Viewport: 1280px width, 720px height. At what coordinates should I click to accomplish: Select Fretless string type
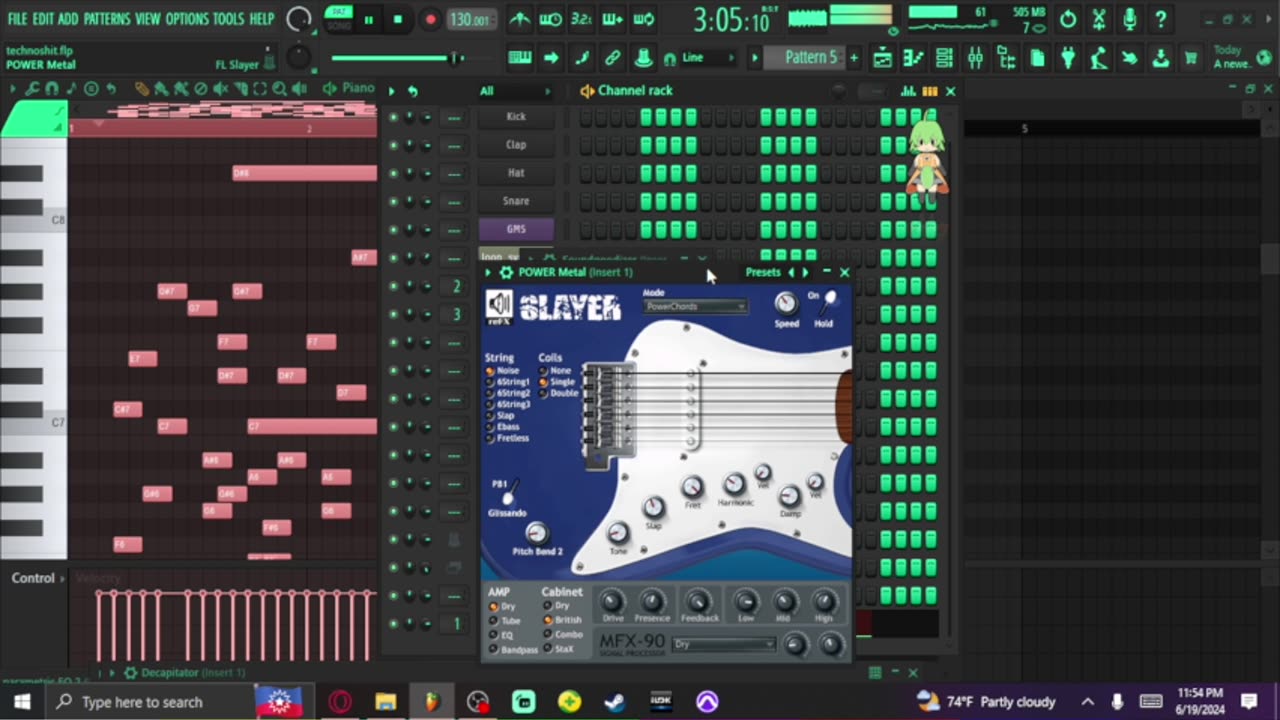click(508, 438)
